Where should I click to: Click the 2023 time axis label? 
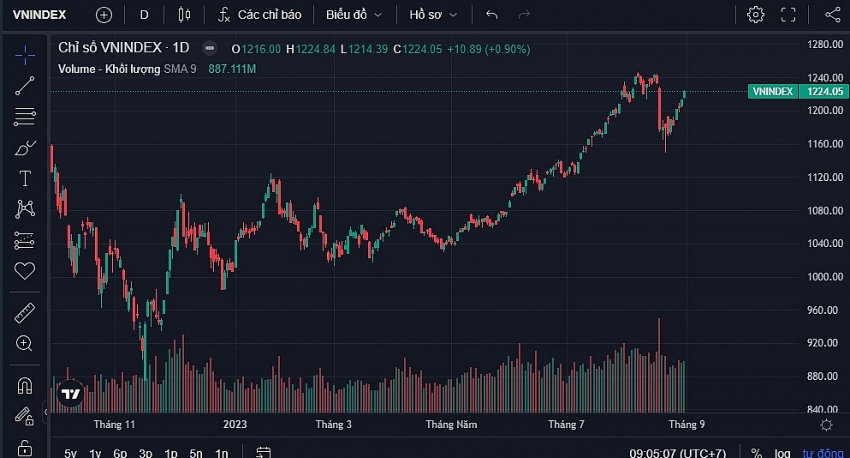tap(235, 424)
